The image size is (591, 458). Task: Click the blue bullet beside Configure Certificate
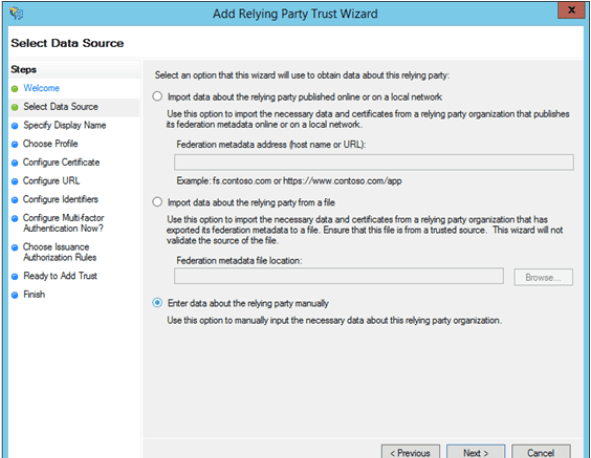(15, 163)
